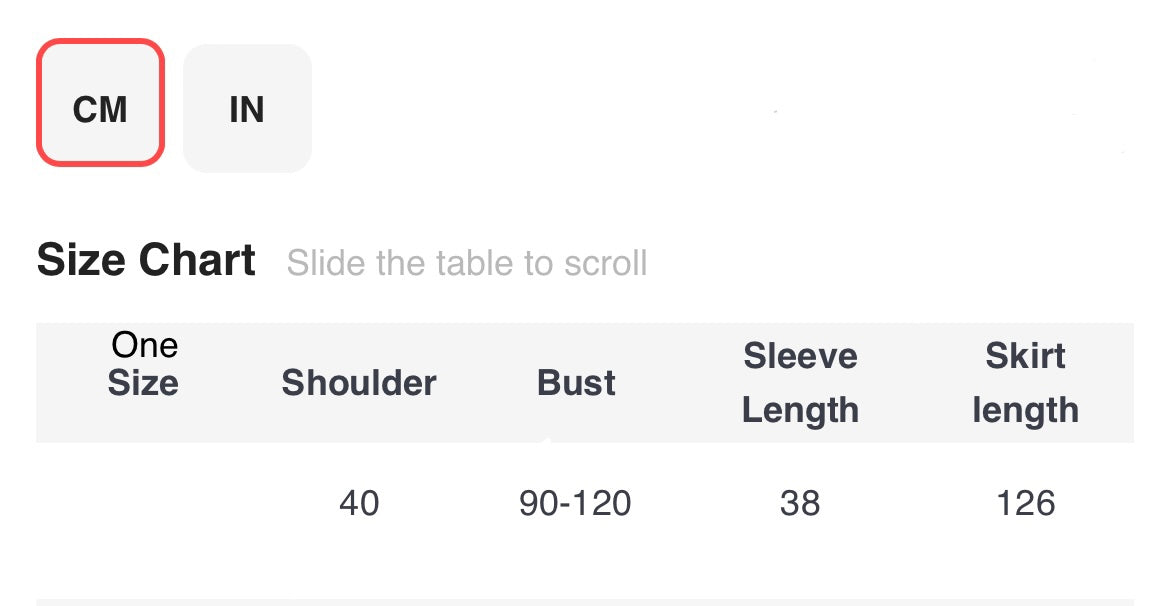Select the Sleeve Length column header
1170x606 pixels.
(800, 383)
